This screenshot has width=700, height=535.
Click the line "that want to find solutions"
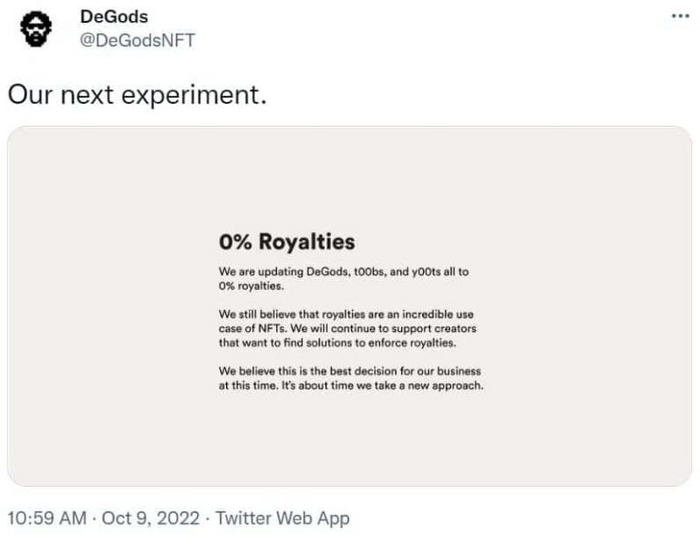(337, 342)
